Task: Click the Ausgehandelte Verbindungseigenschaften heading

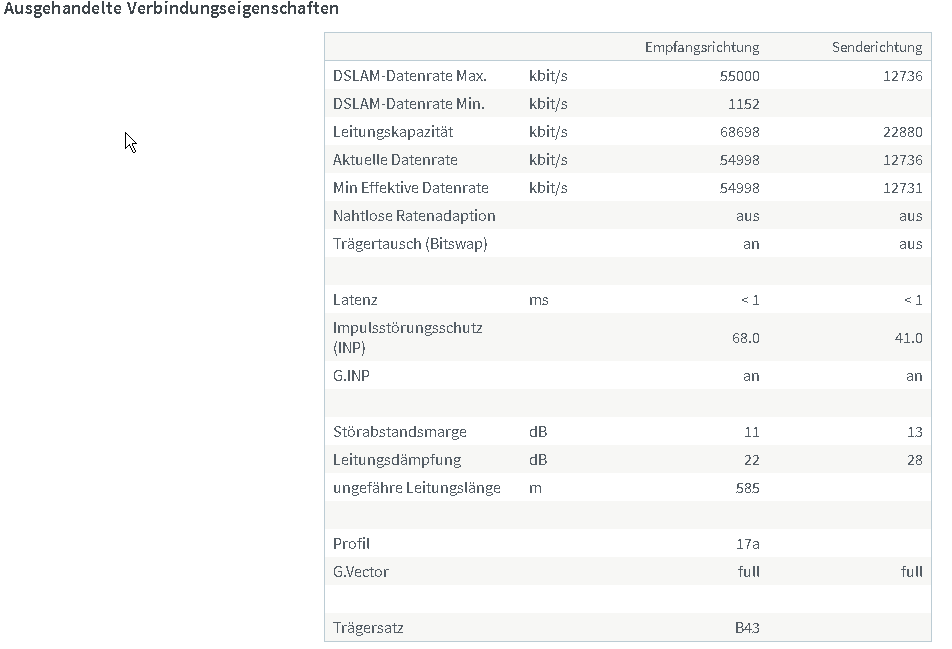Action: [171, 8]
